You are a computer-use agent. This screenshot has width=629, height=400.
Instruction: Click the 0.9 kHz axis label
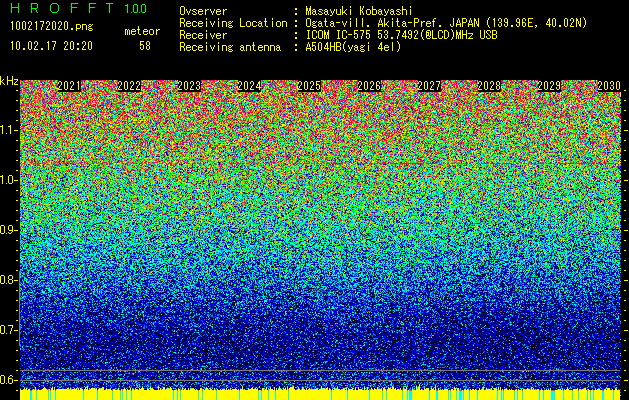pyautogui.click(x=9, y=230)
